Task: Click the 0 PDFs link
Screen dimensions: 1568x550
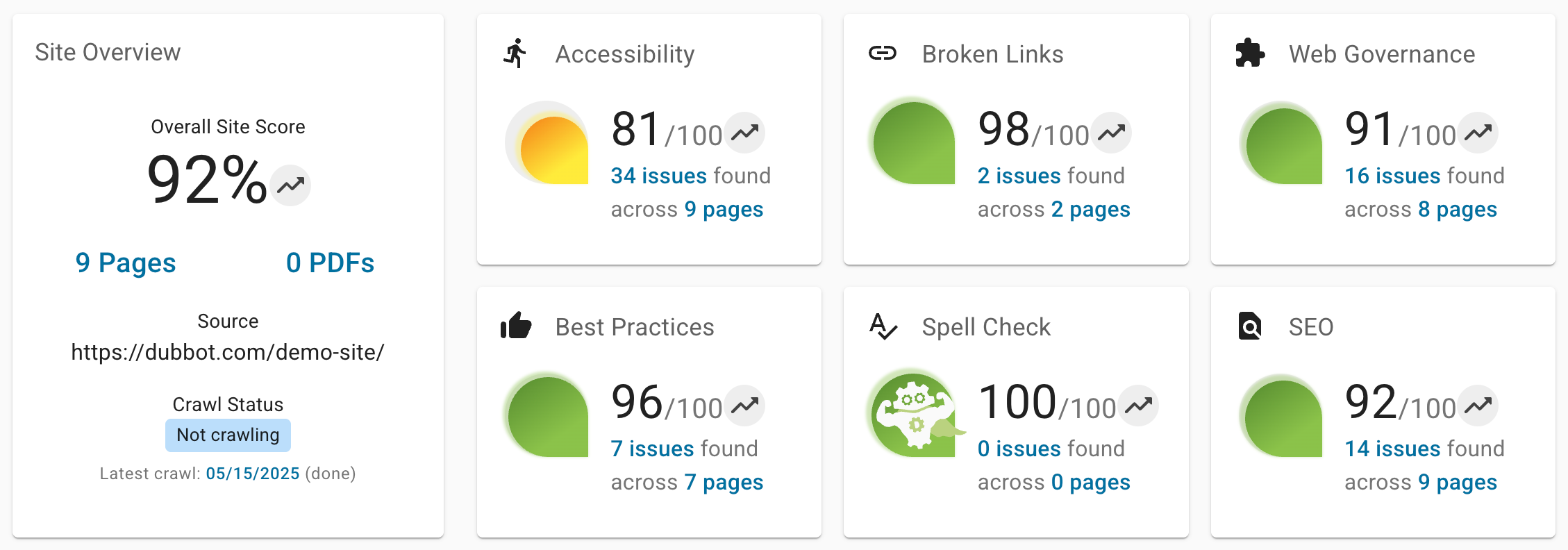Action: pos(331,262)
